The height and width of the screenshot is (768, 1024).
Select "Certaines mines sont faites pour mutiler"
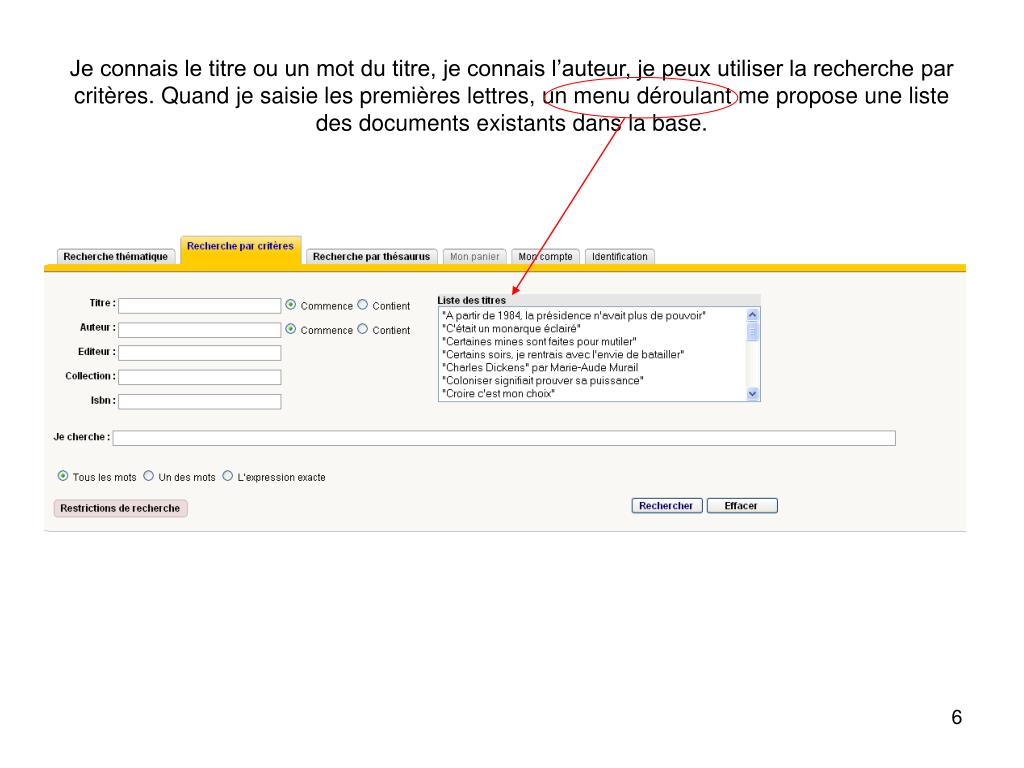pyautogui.click(x=539, y=342)
